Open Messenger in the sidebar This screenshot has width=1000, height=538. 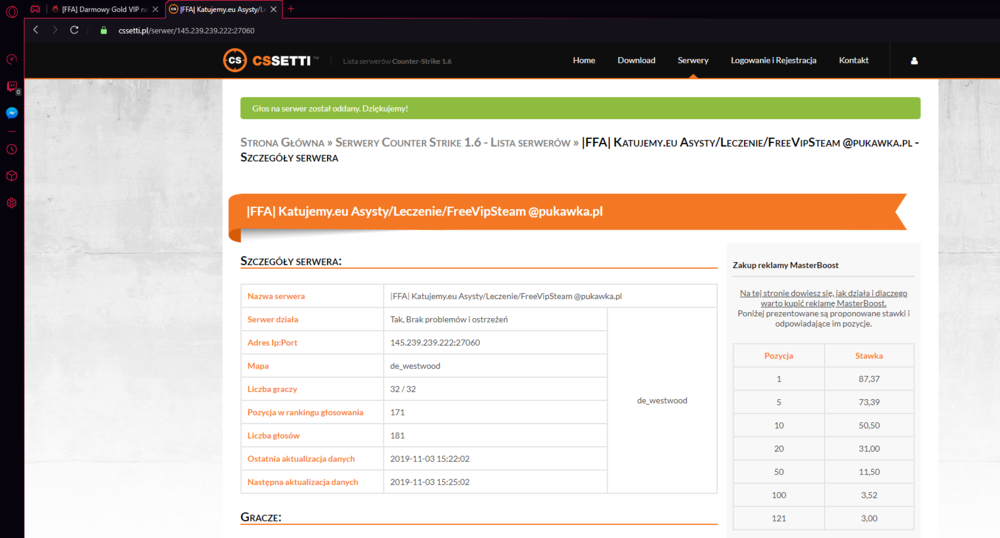click(x=11, y=113)
